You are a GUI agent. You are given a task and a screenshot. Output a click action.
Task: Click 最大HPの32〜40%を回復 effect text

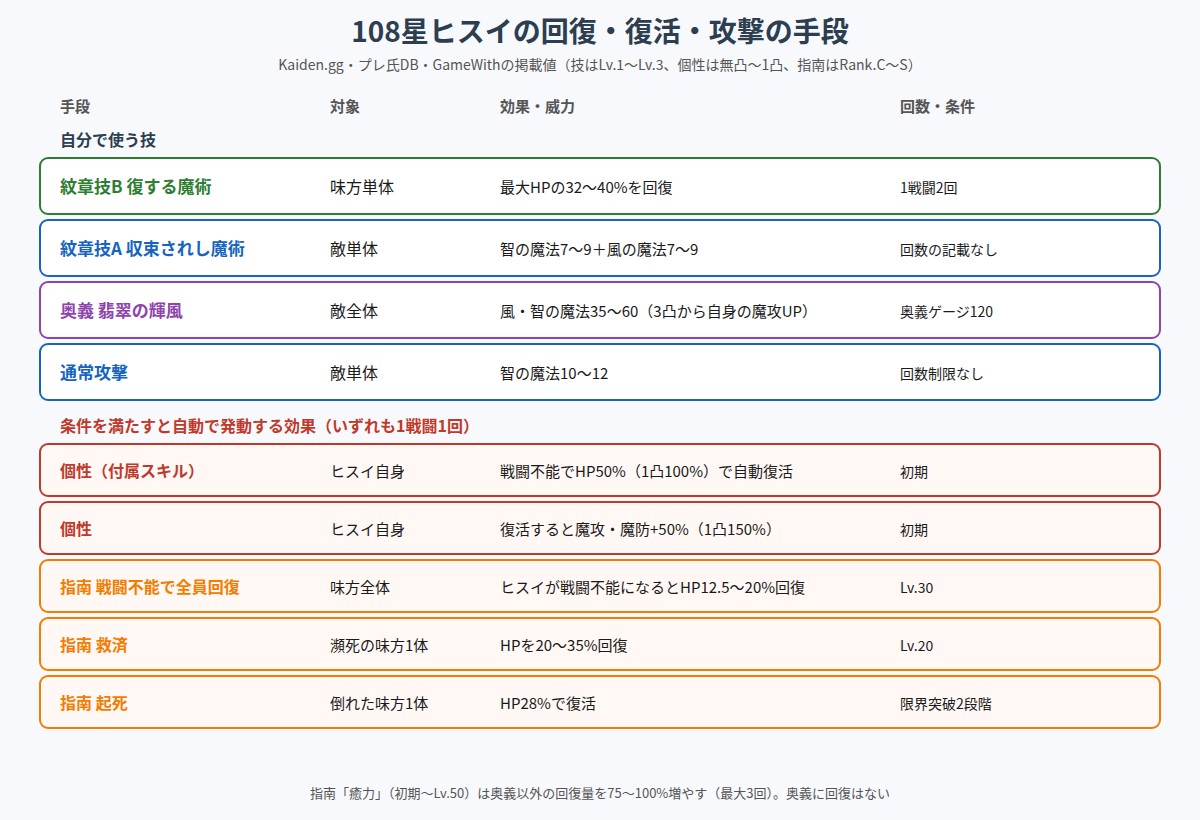586,187
